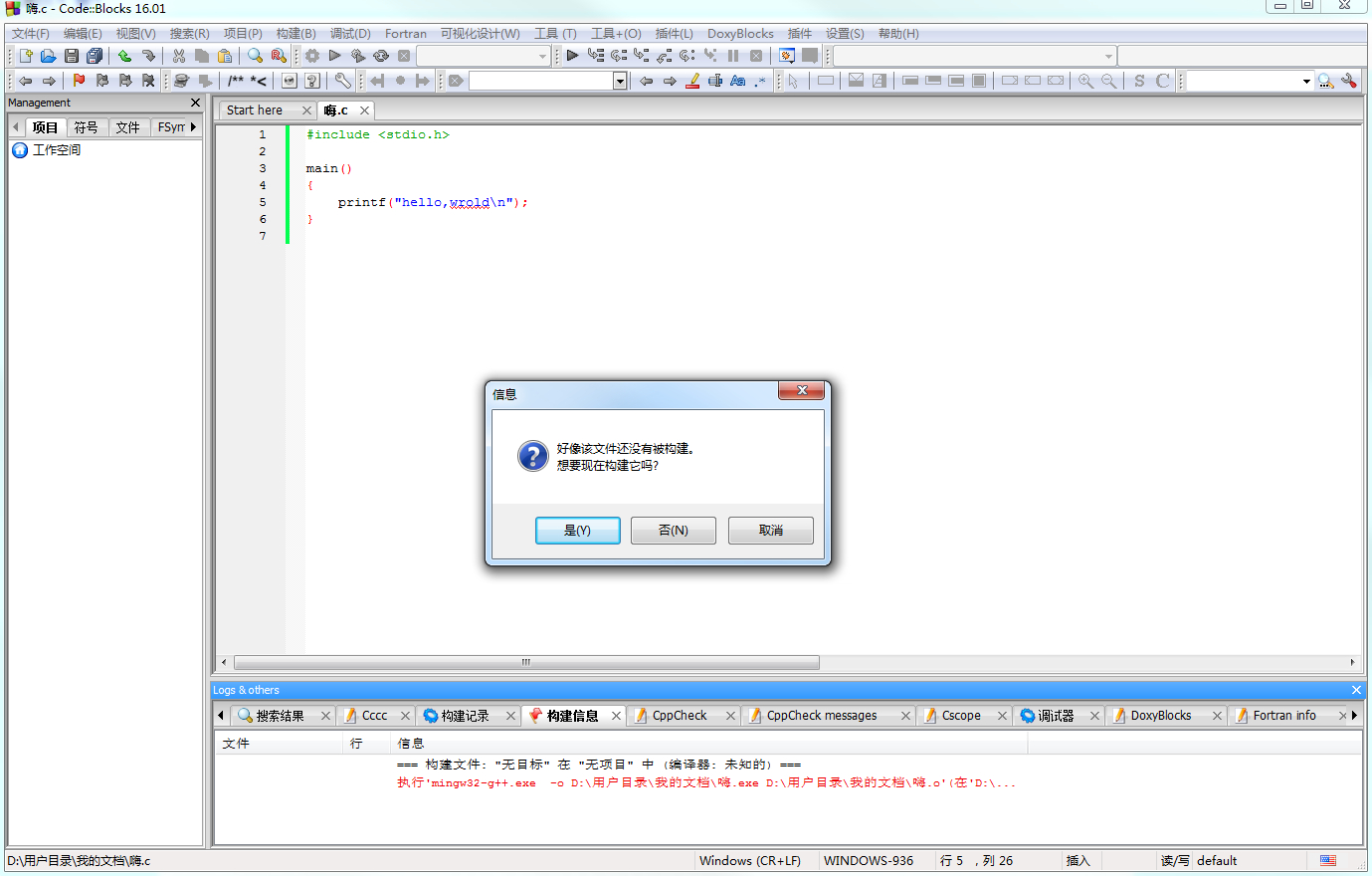
Task: Click the Step into debug icon
Action: [x=642, y=56]
